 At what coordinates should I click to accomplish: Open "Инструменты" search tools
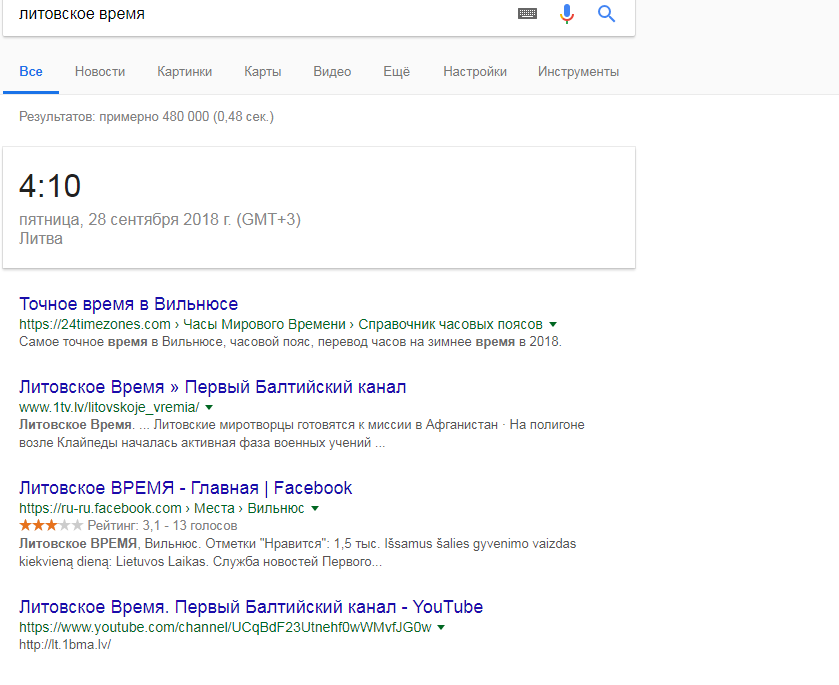coord(578,72)
